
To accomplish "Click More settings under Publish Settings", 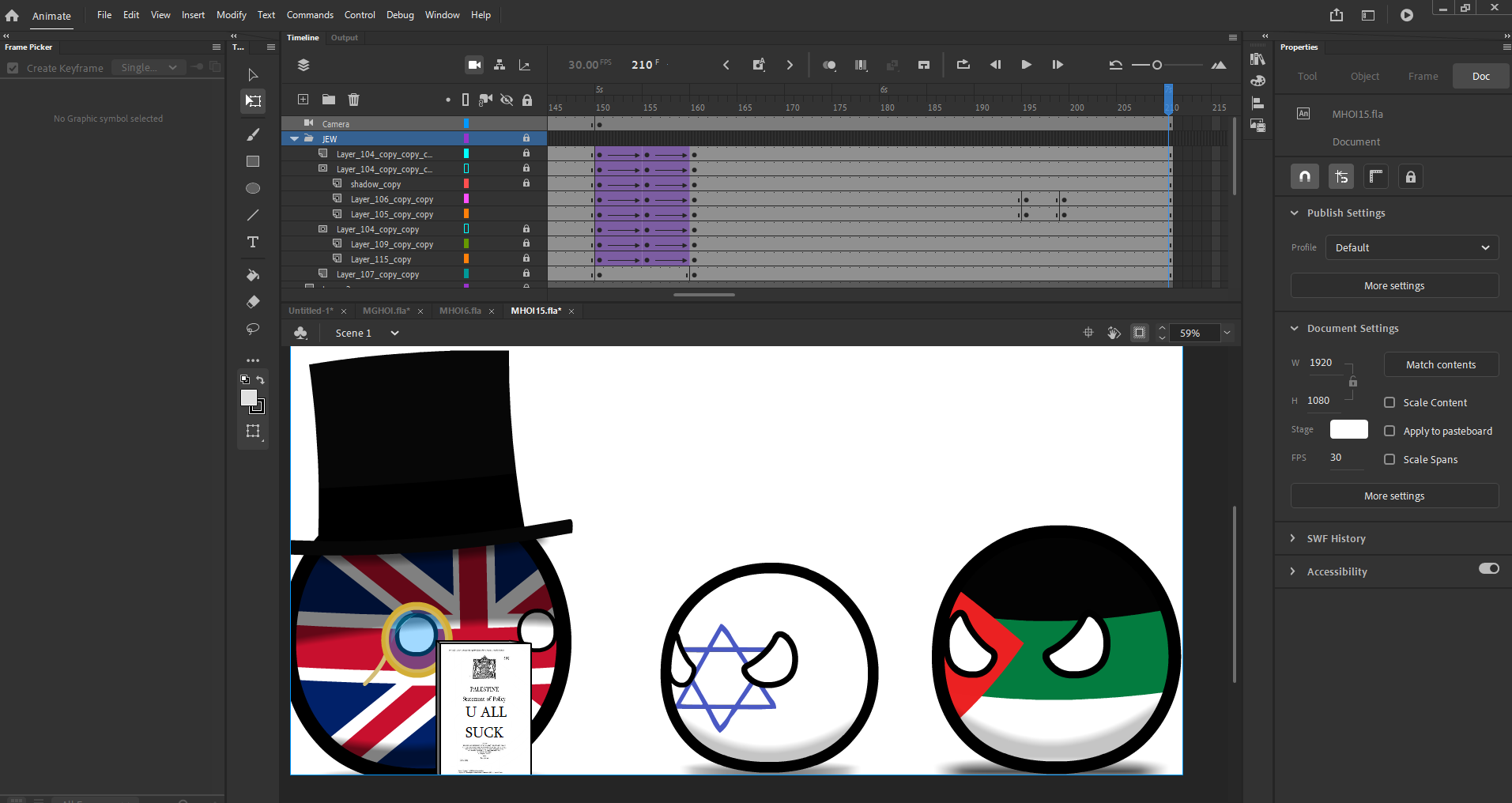I will (x=1394, y=285).
